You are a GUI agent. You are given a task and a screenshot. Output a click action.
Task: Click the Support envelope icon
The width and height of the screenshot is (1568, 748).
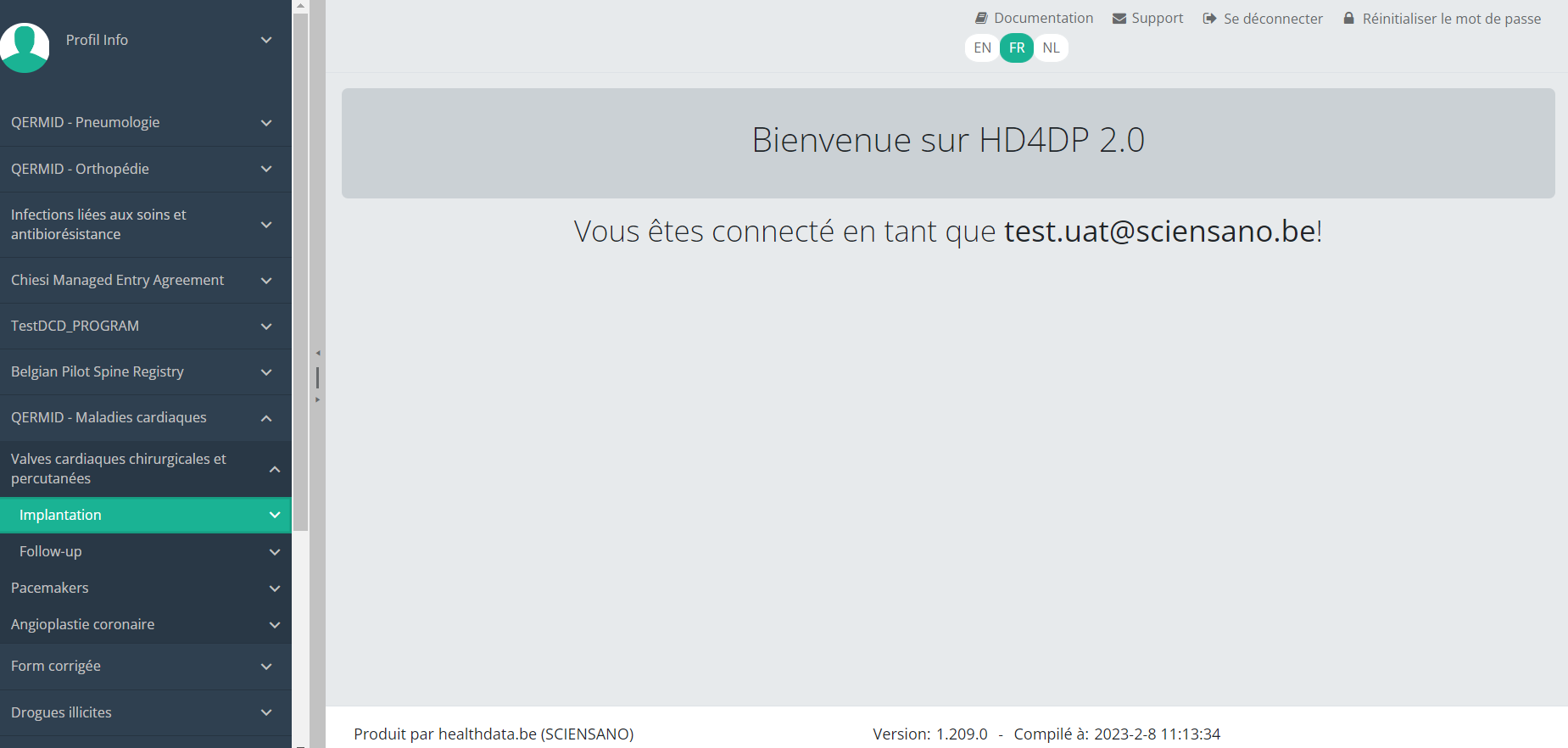[x=1119, y=19]
